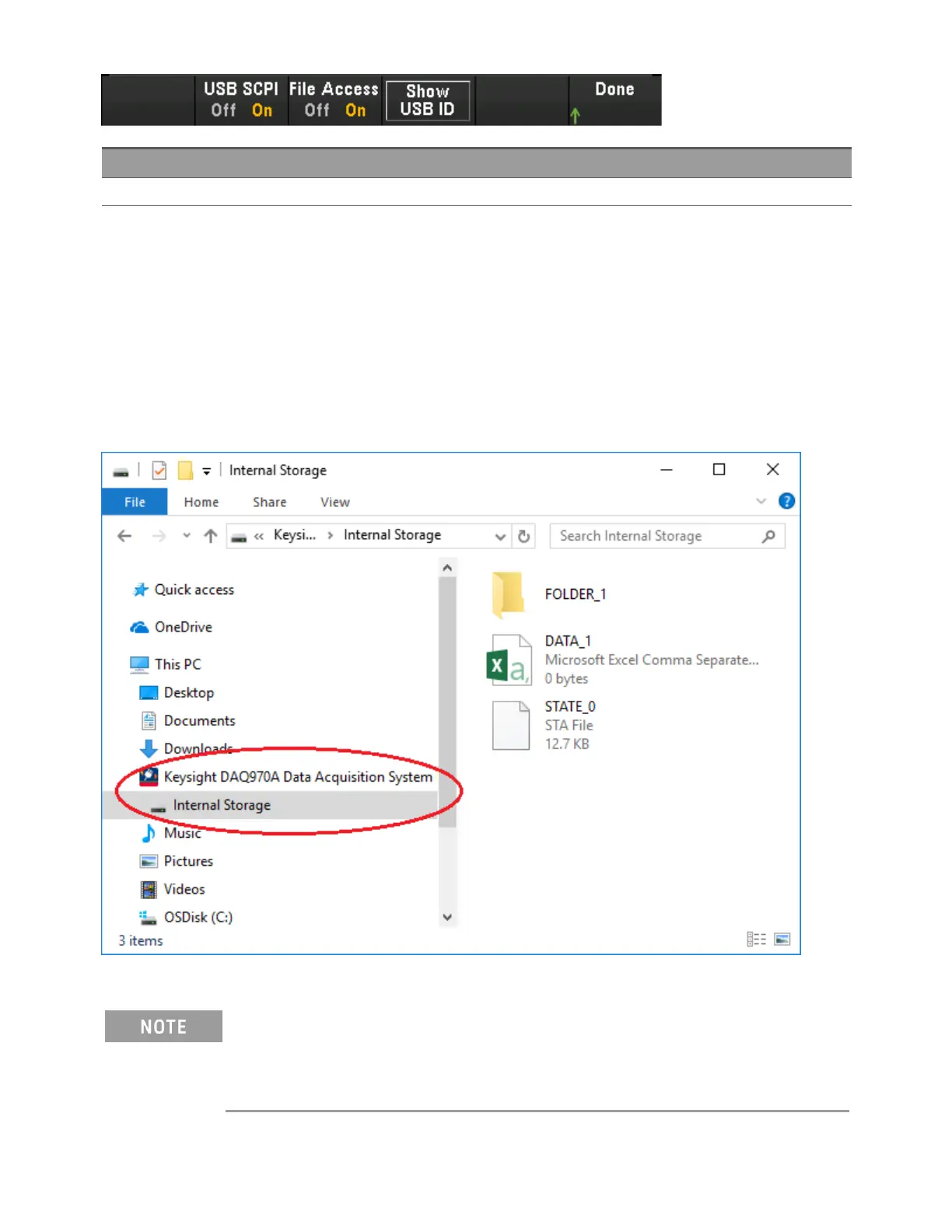
Task: Open Customize Quick Access Toolbar dropdown
Action: tap(207, 471)
